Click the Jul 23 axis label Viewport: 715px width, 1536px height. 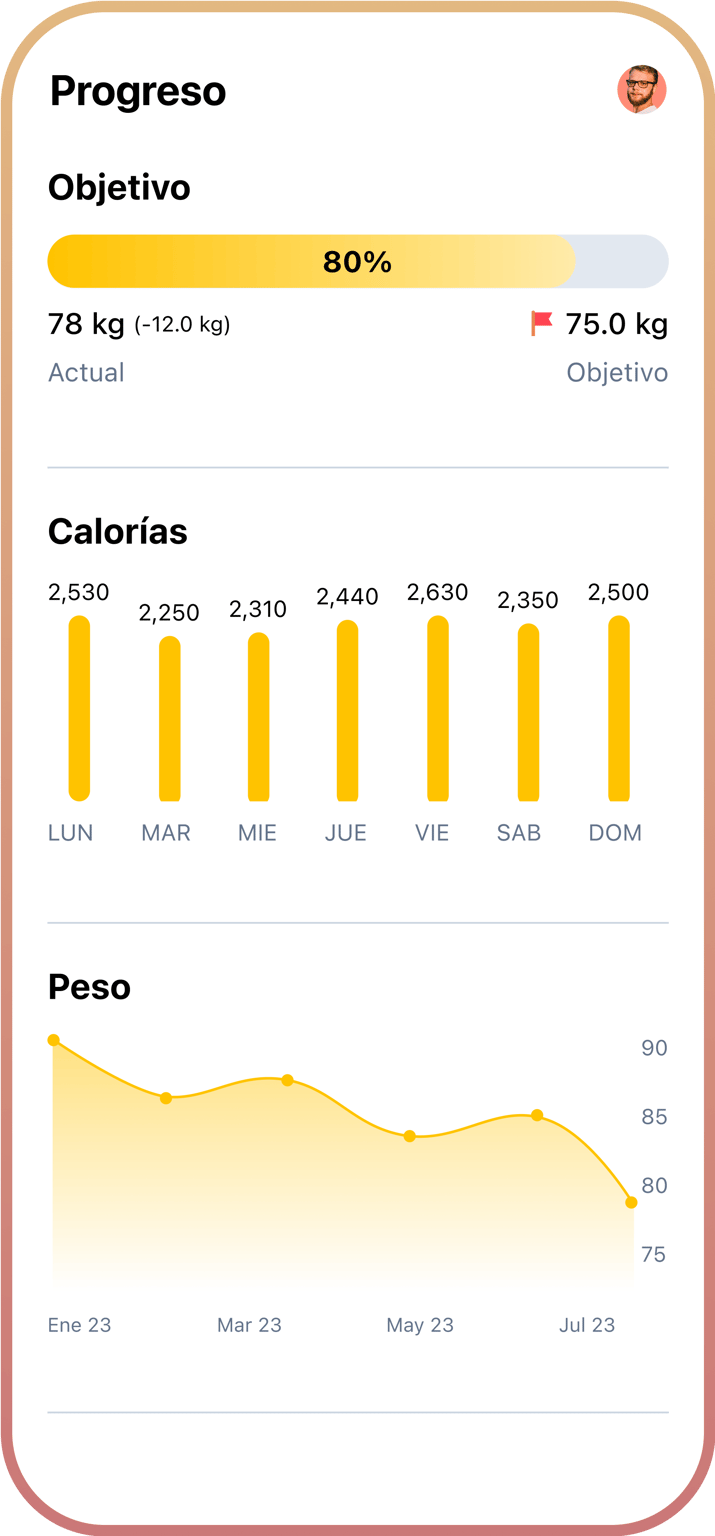587,1324
